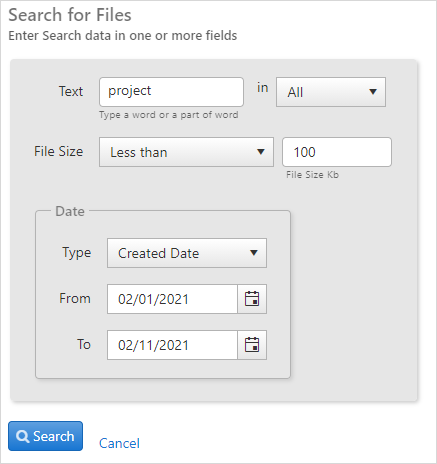
Task: Open the To date calendar picker
Action: pyautogui.click(x=252, y=345)
